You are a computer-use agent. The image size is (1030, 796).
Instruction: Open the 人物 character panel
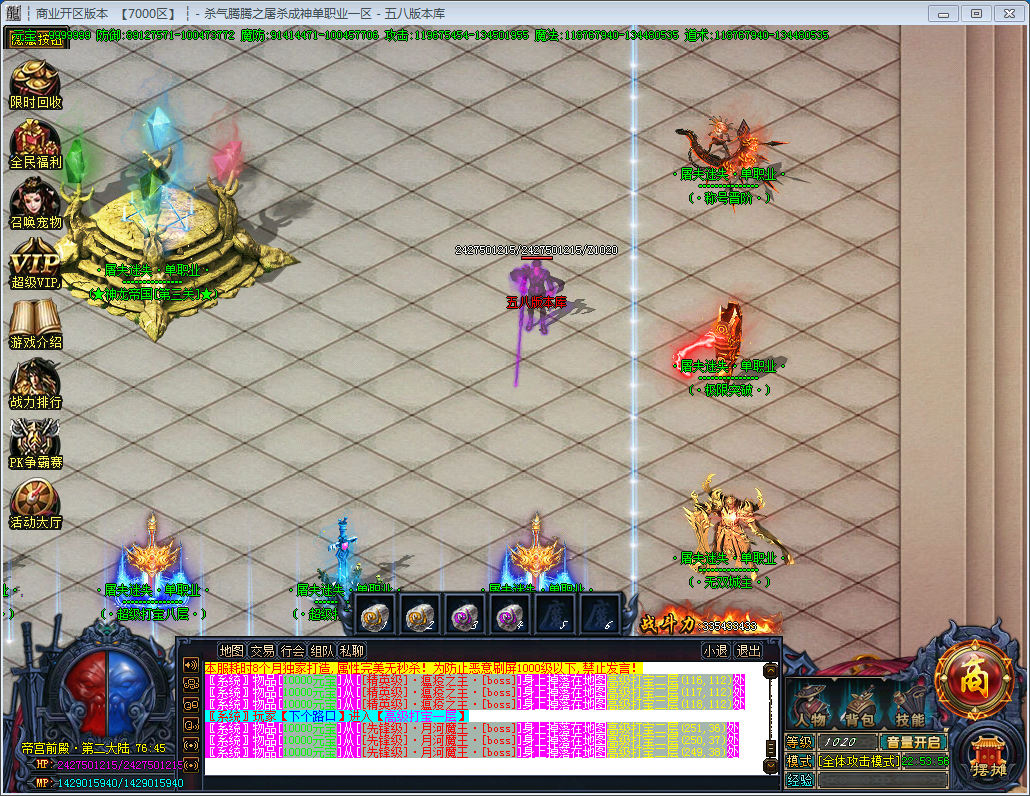click(x=813, y=707)
